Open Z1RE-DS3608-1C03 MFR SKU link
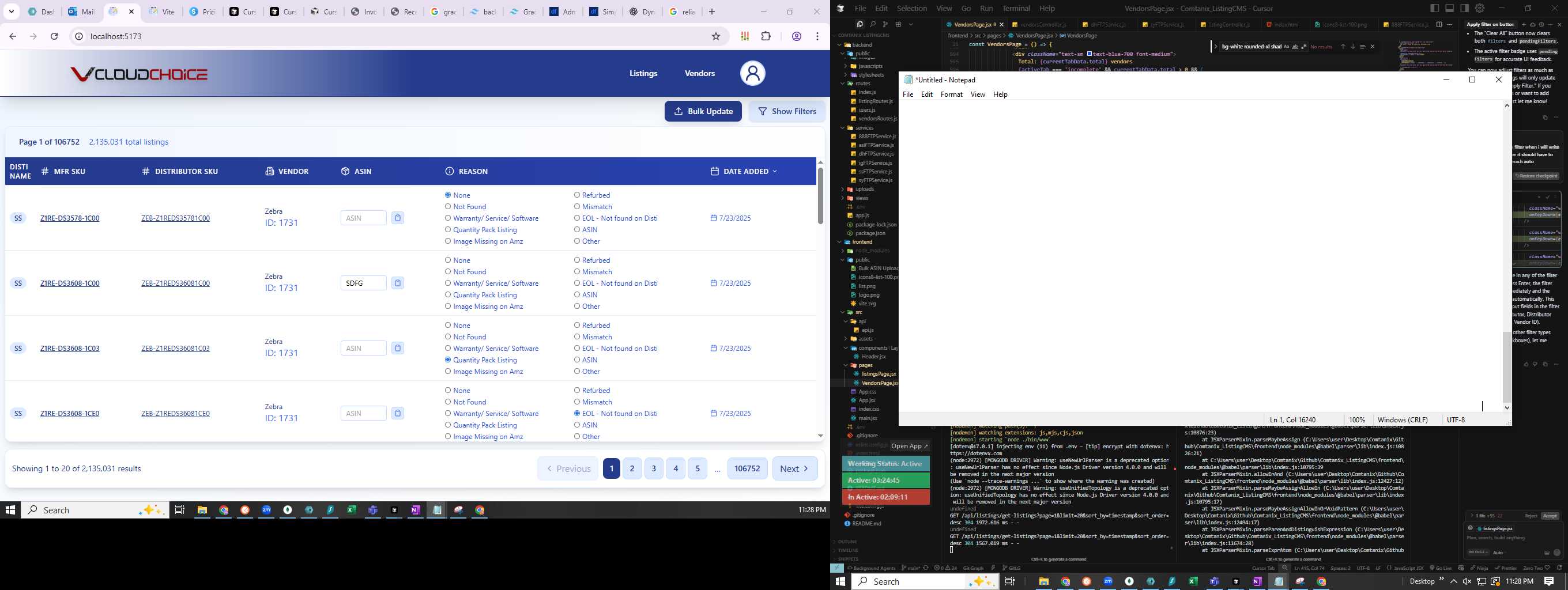Image resolution: width=1568 pixels, height=590 pixels. coord(70,349)
